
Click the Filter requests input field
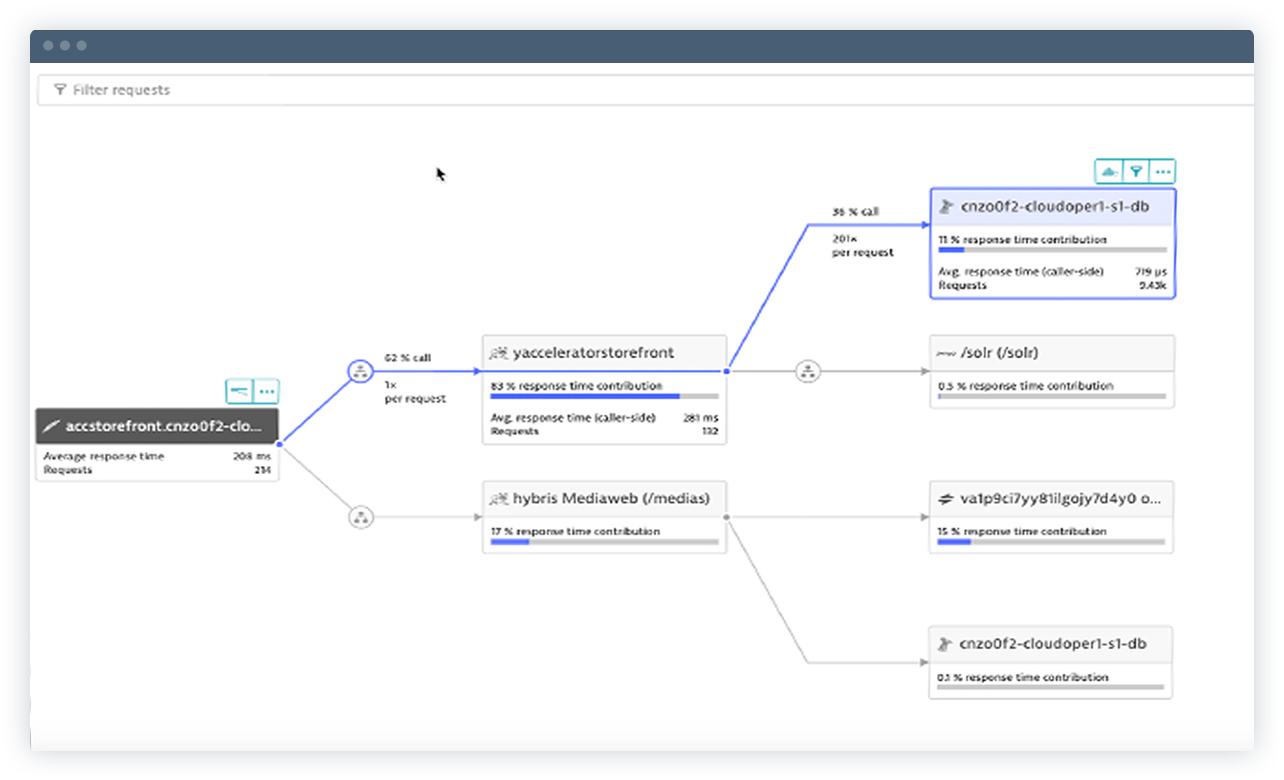300,89
